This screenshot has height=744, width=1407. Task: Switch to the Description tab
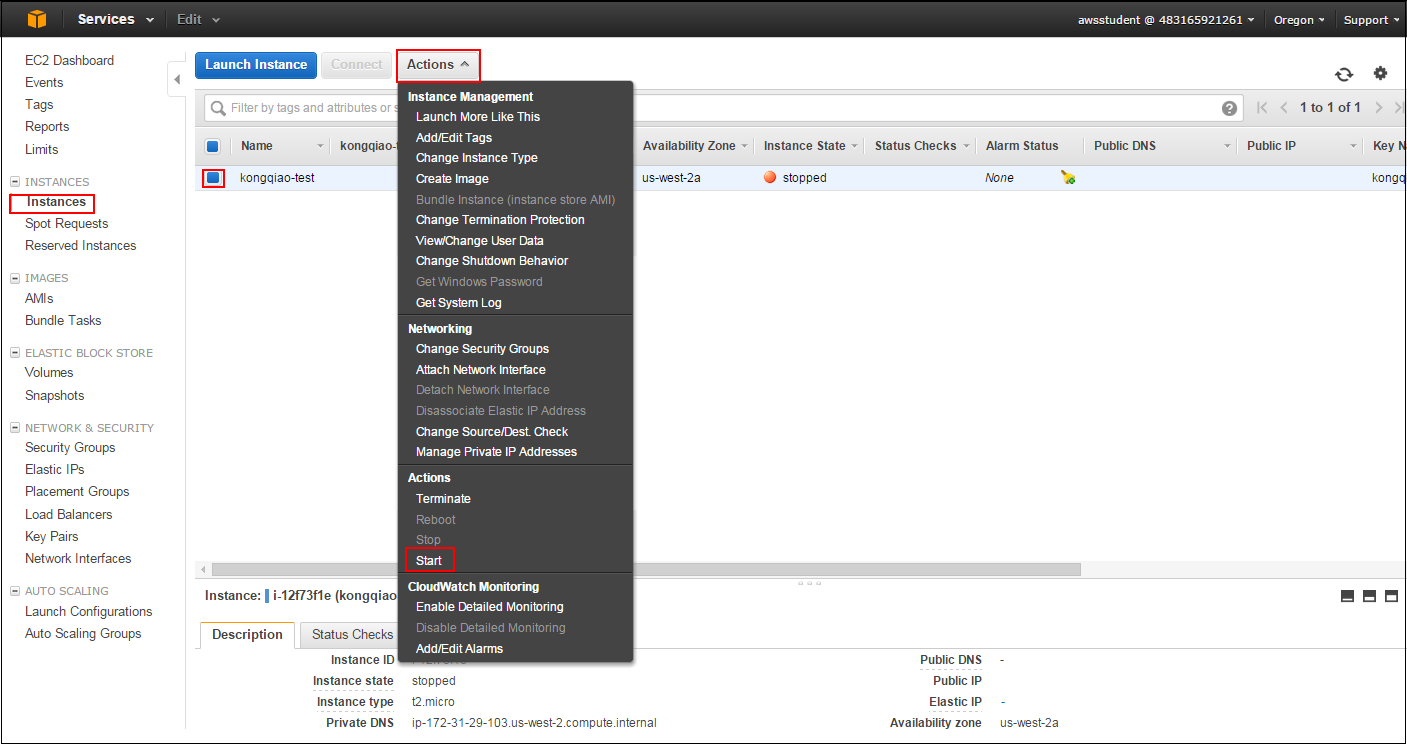tap(248, 635)
